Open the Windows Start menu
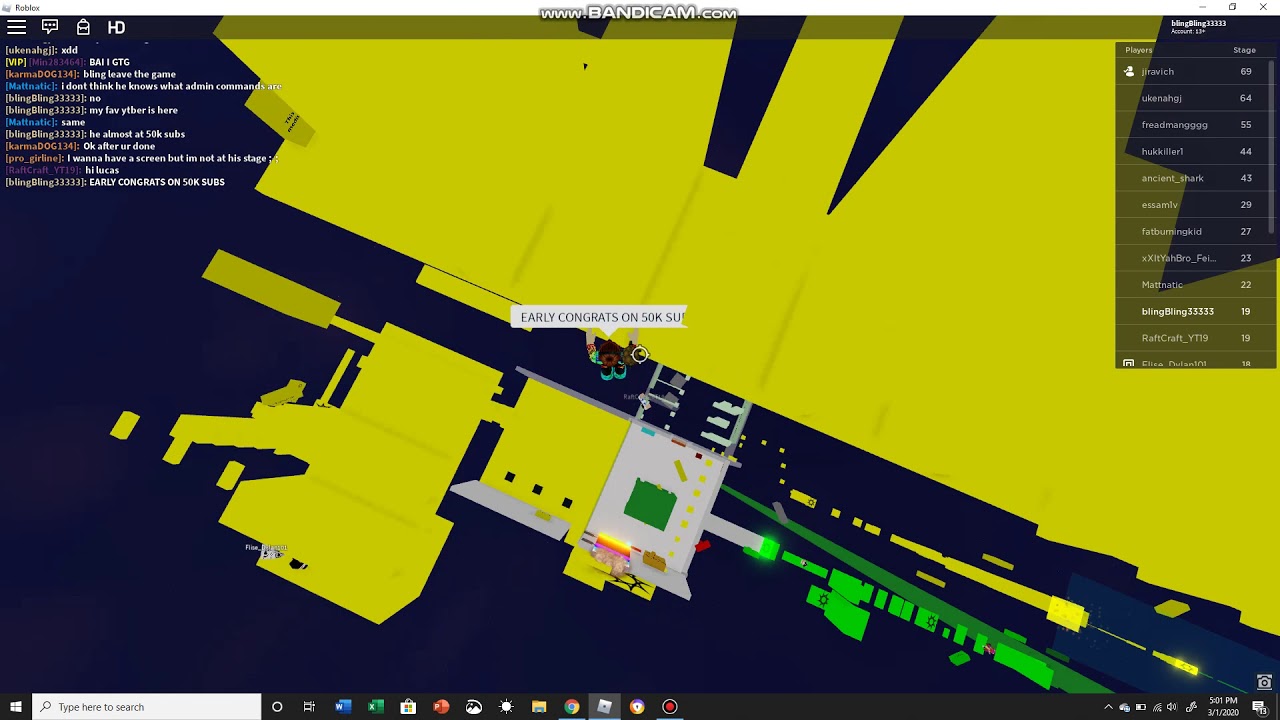The height and width of the screenshot is (720, 1280). pyautogui.click(x=15, y=707)
